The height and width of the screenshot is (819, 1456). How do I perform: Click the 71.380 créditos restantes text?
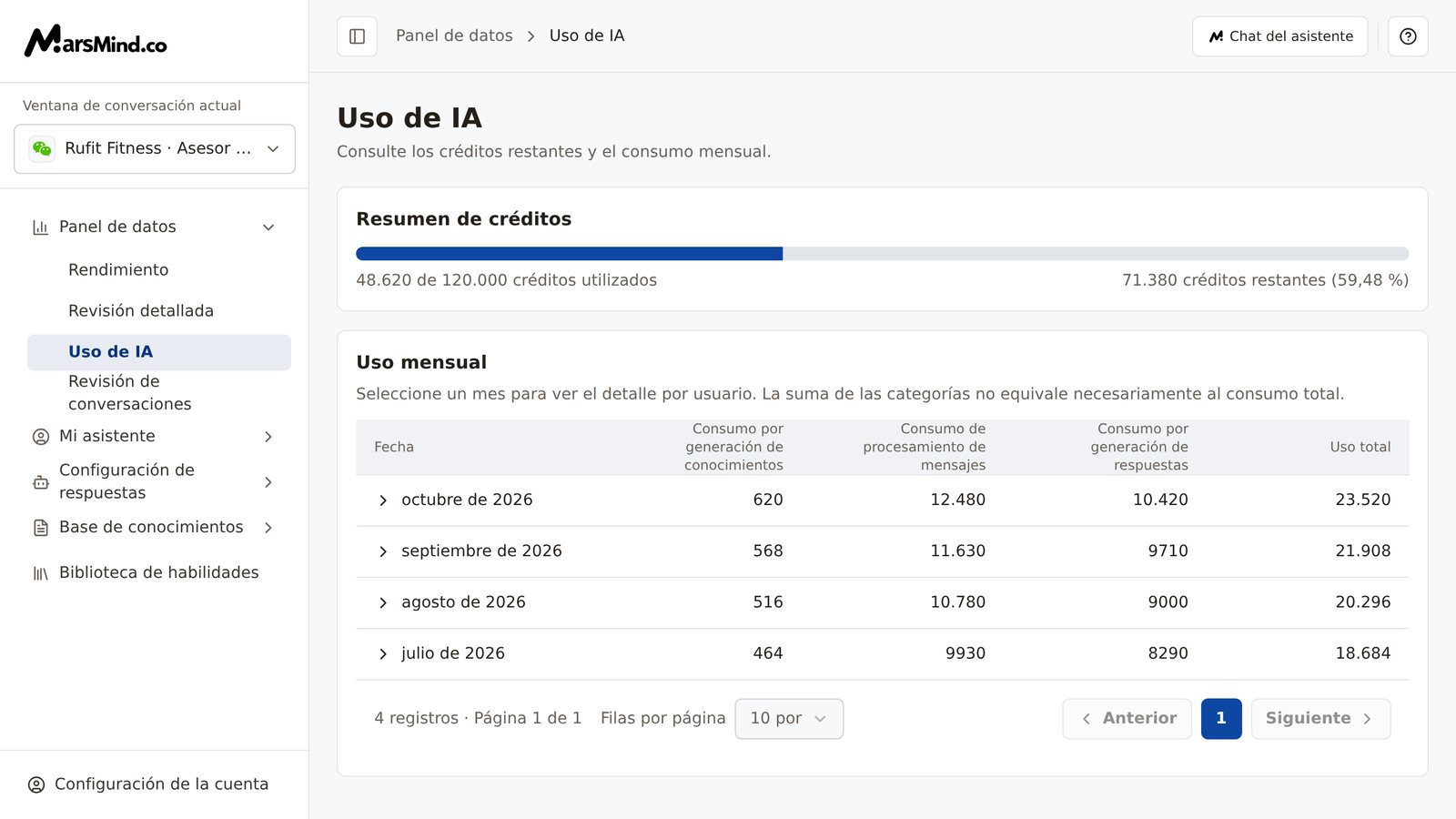pyautogui.click(x=1265, y=280)
